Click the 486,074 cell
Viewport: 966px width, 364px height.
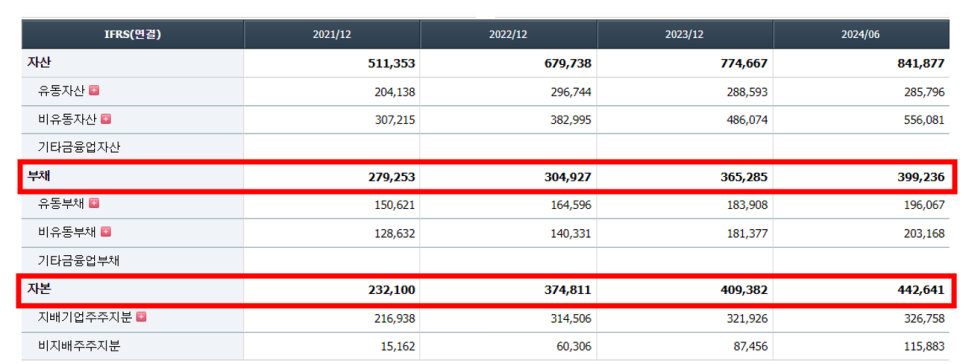[747, 120]
